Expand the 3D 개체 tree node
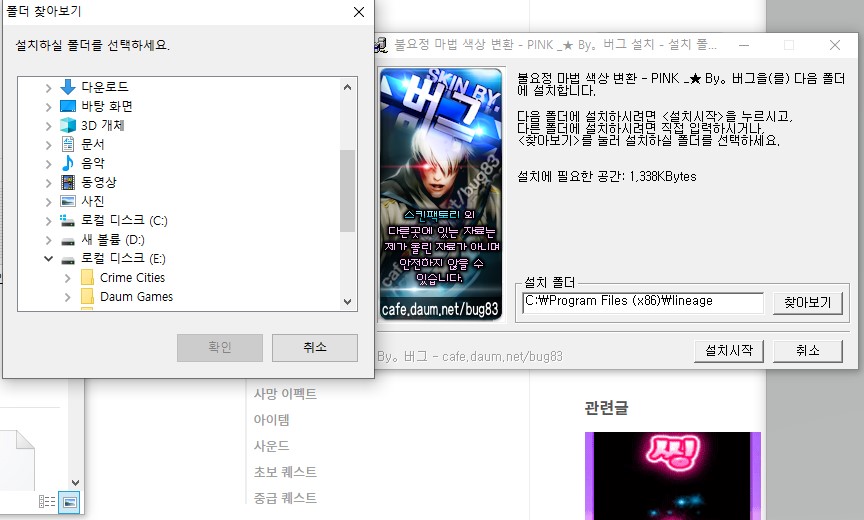Screen dimensions: 864x520 coord(48,126)
